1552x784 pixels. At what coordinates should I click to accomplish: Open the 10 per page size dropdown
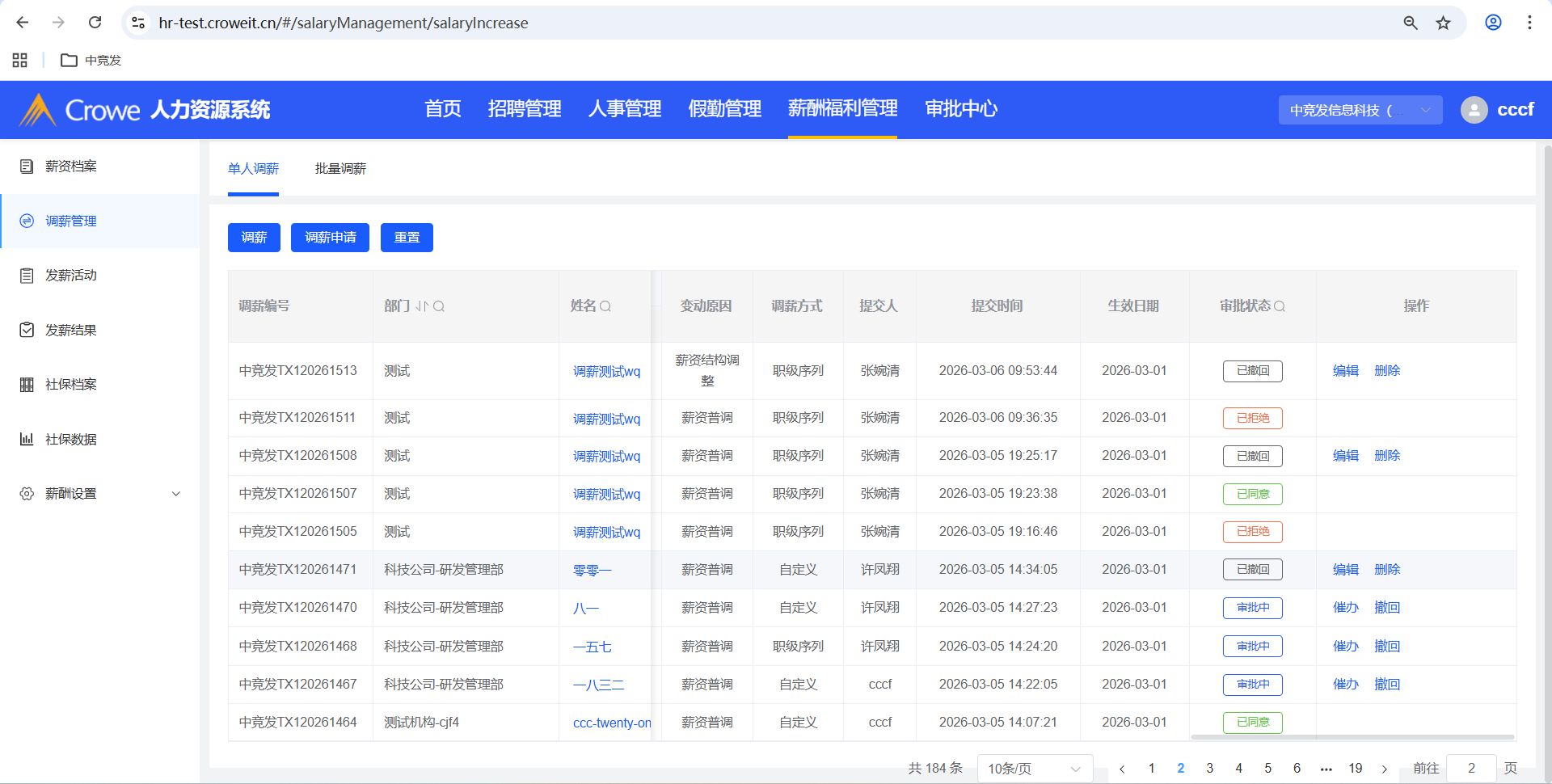tap(1034, 769)
